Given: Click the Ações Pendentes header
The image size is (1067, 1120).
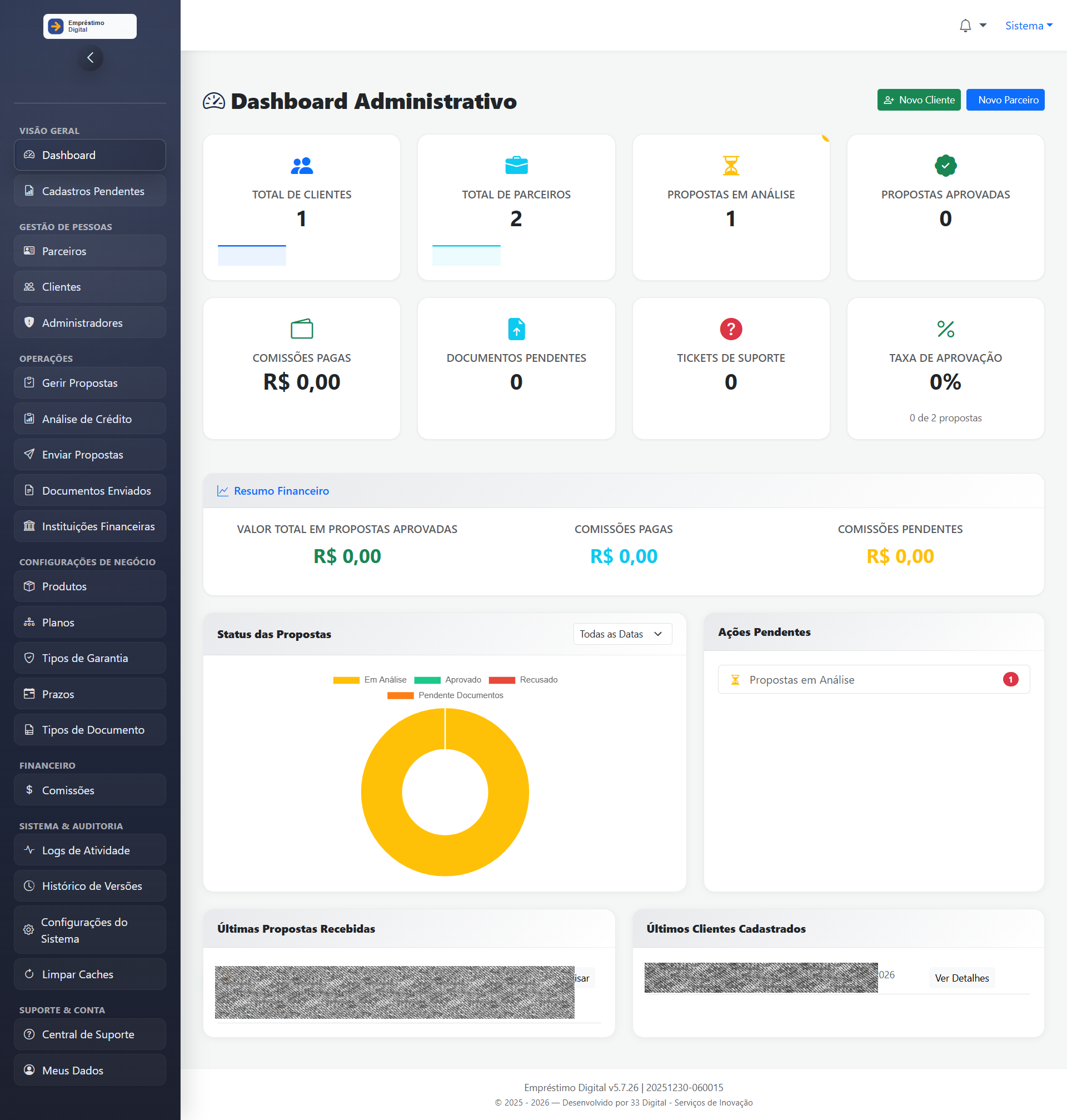Looking at the screenshot, I should pyautogui.click(x=764, y=631).
